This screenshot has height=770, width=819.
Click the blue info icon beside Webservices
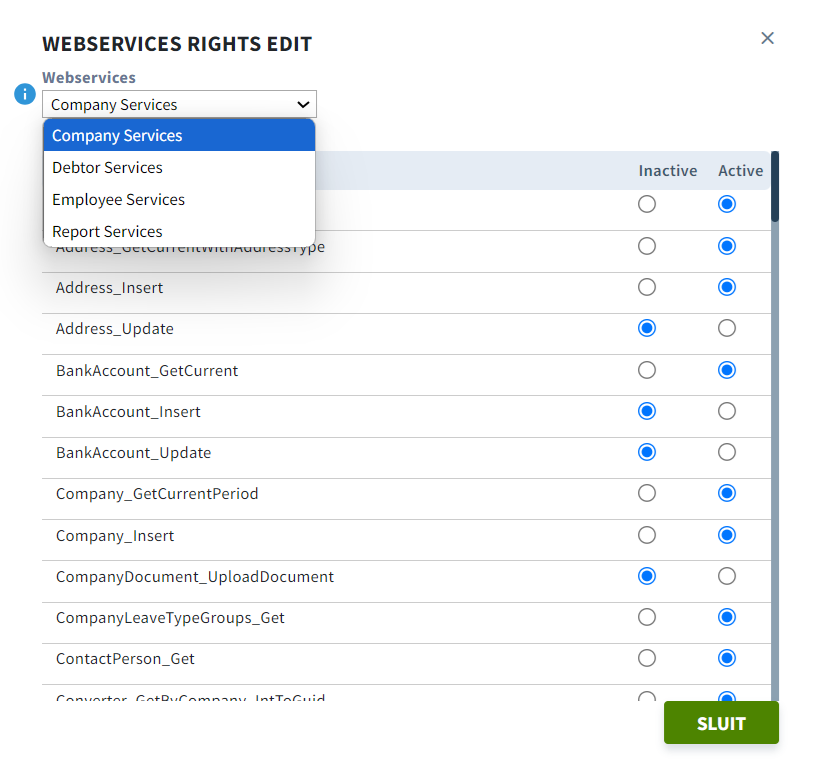click(25, 94)
